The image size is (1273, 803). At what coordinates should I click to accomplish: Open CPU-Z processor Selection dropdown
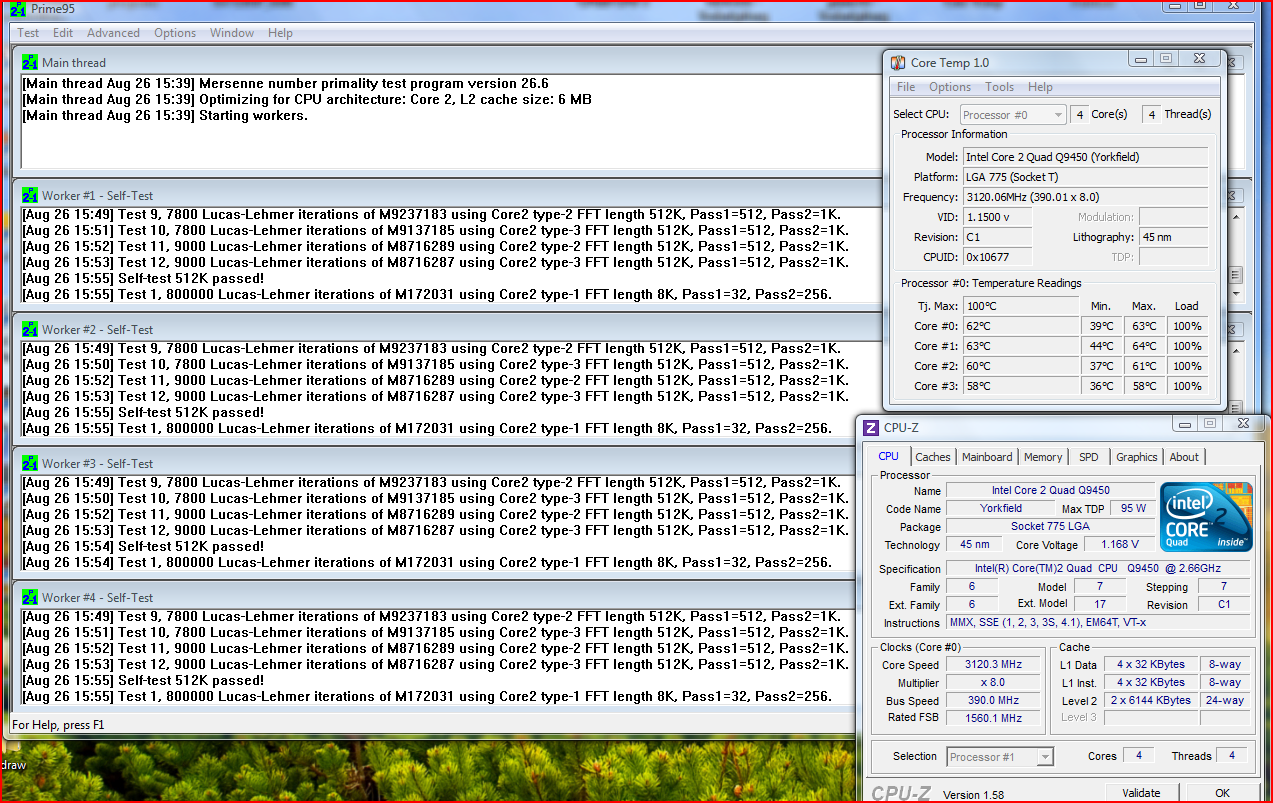click(1000, 757)
